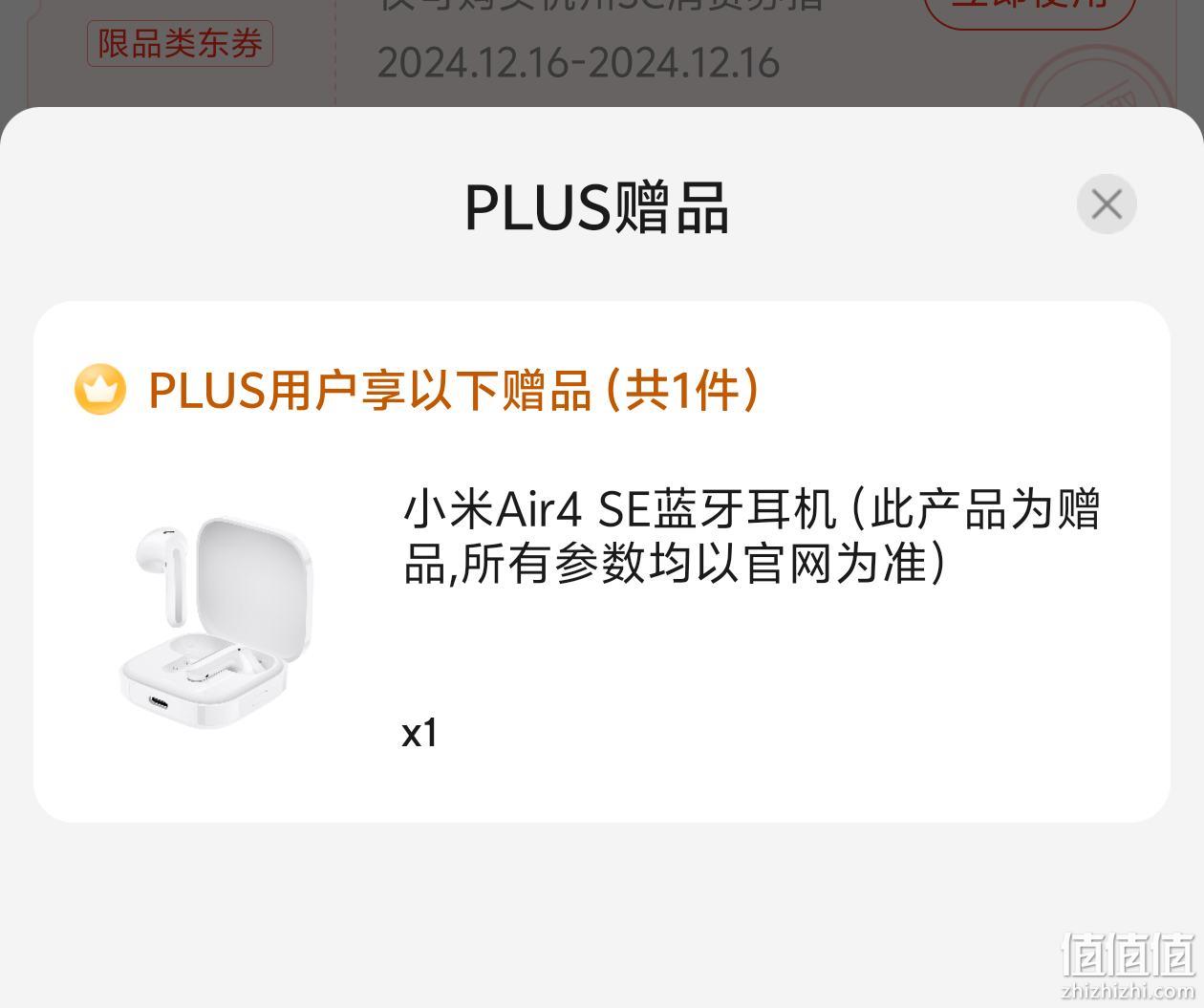This screenshot has height=1008, width=1204.
Task: Click the single earbud leaning on the case
Action: 162,557
